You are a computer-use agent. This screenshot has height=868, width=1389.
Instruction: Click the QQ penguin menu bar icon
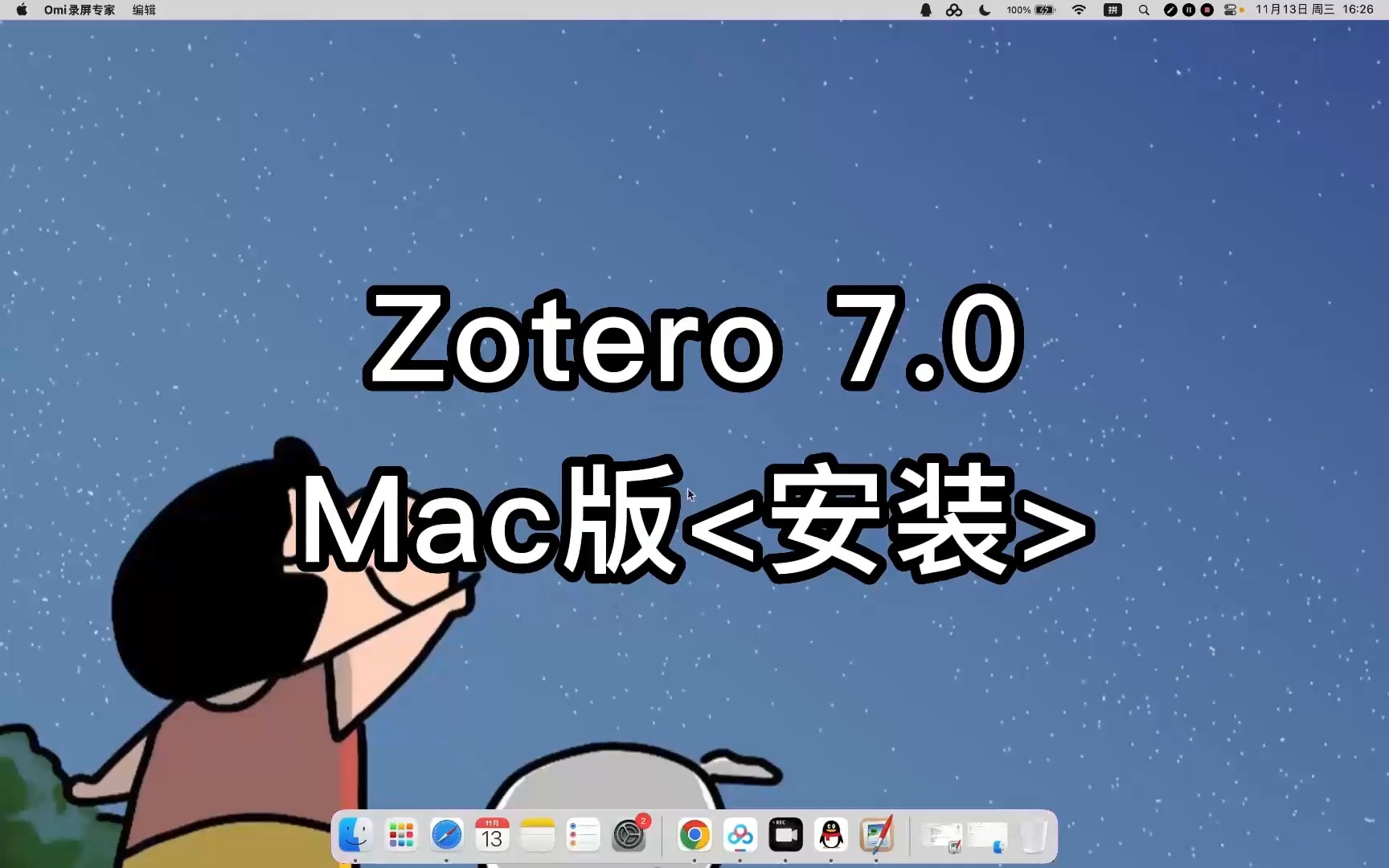926,10
